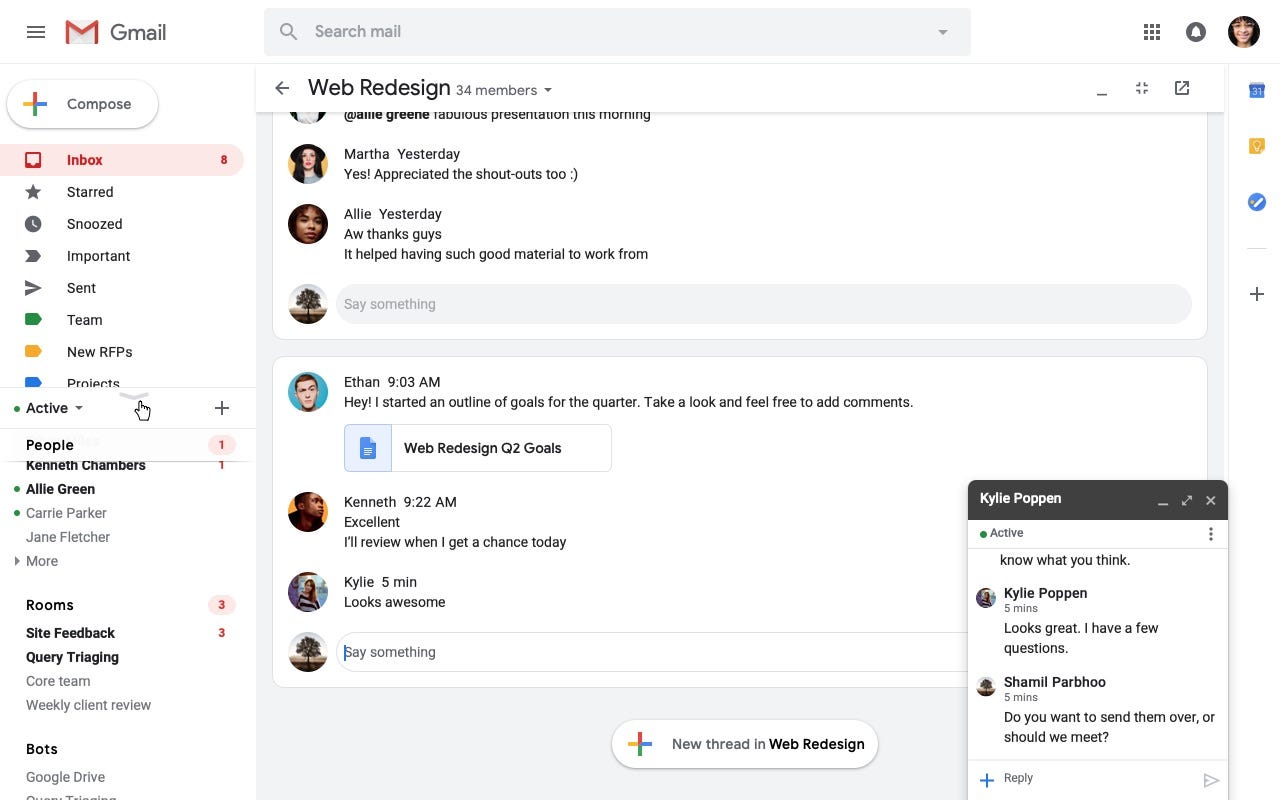
Task: Open Tasks in the side panel
Action: coord(1257,202)
